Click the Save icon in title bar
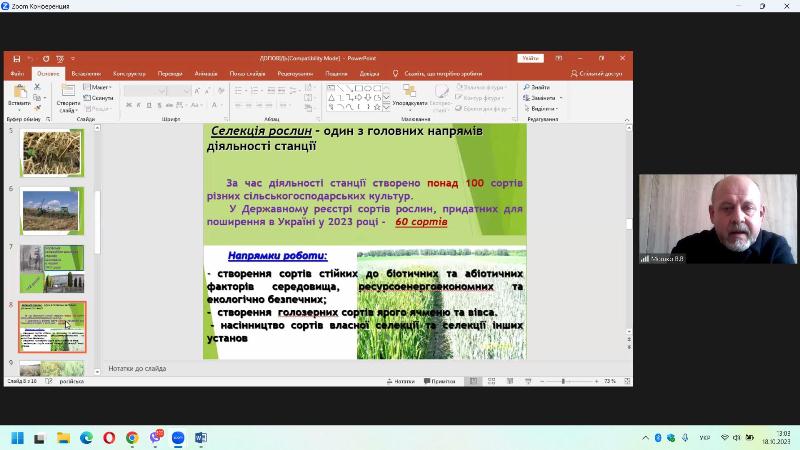Image resolution: width=800 pixels, height=450 pixels. 17,58
